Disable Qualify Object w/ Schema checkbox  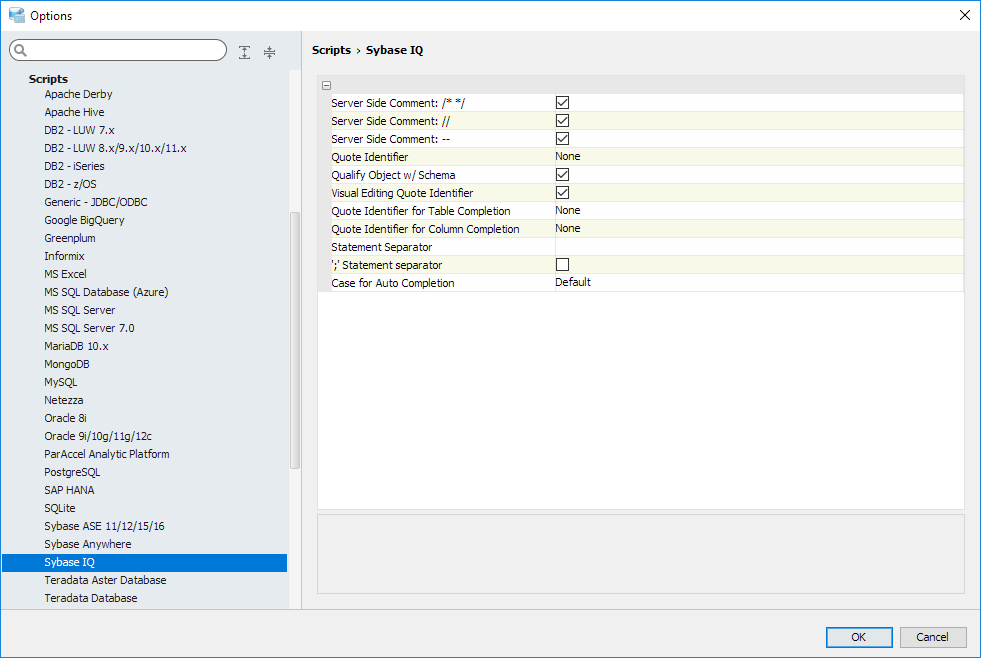[x=562, y=175]
